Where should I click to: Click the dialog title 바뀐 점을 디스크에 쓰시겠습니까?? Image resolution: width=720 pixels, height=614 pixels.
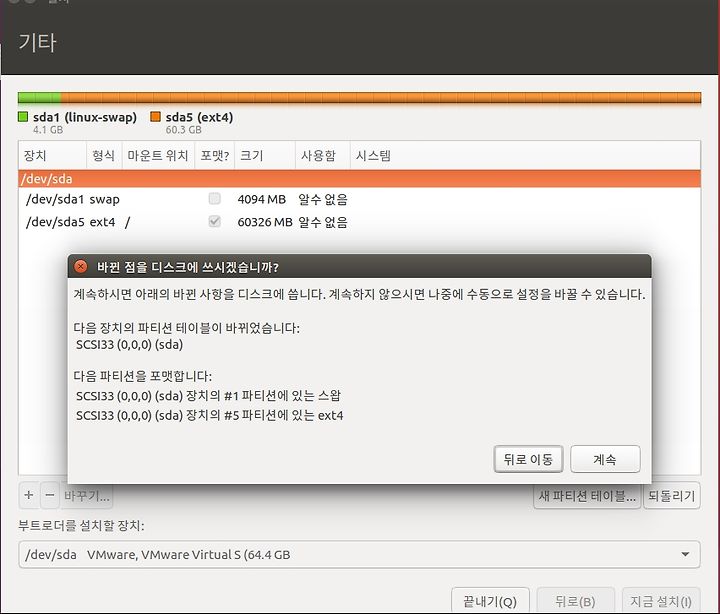(187, 267)
